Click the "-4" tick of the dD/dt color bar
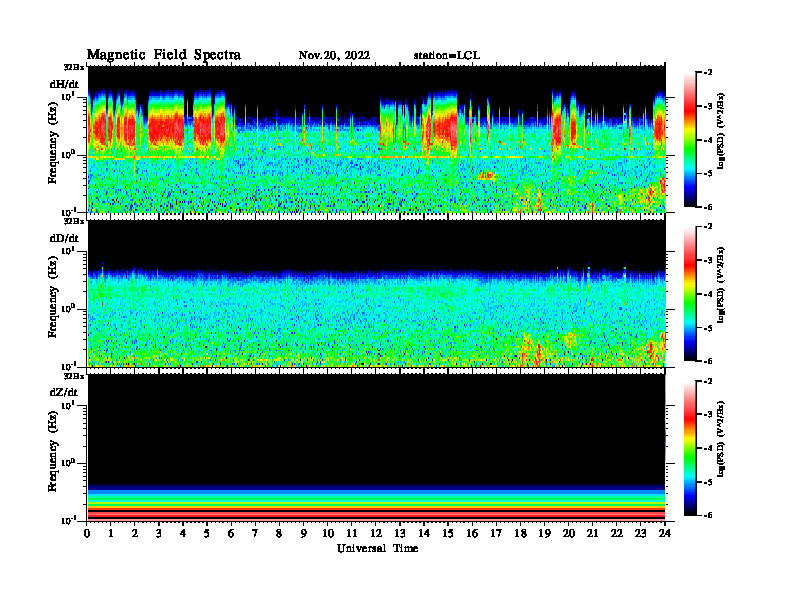This screenshot has height=612, width=792. pos(708,294)
